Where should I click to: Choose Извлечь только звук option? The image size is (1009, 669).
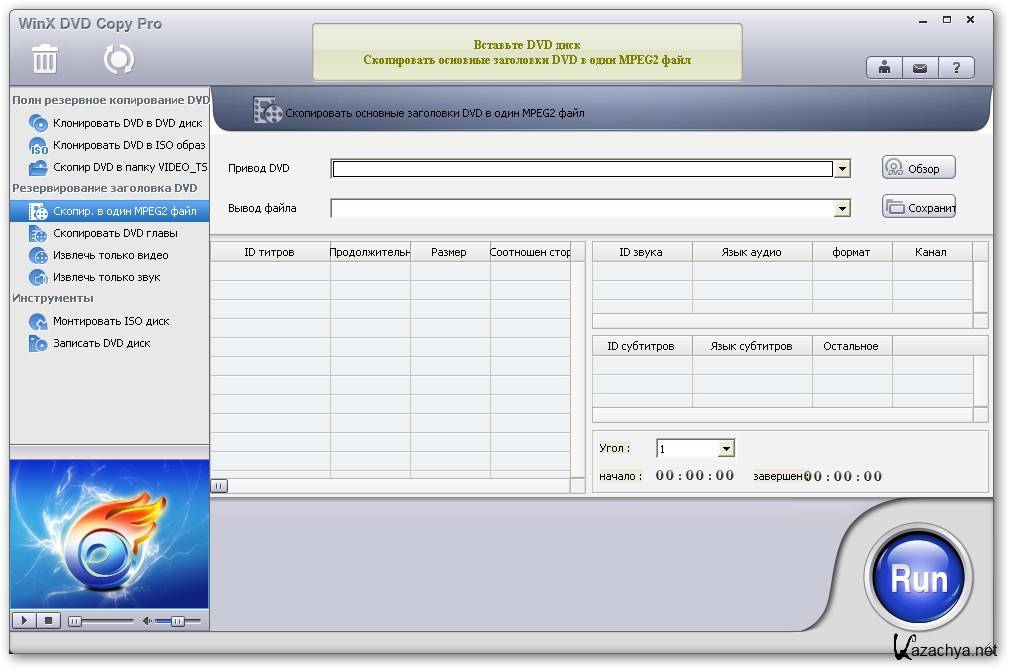(x=106, y=277)
